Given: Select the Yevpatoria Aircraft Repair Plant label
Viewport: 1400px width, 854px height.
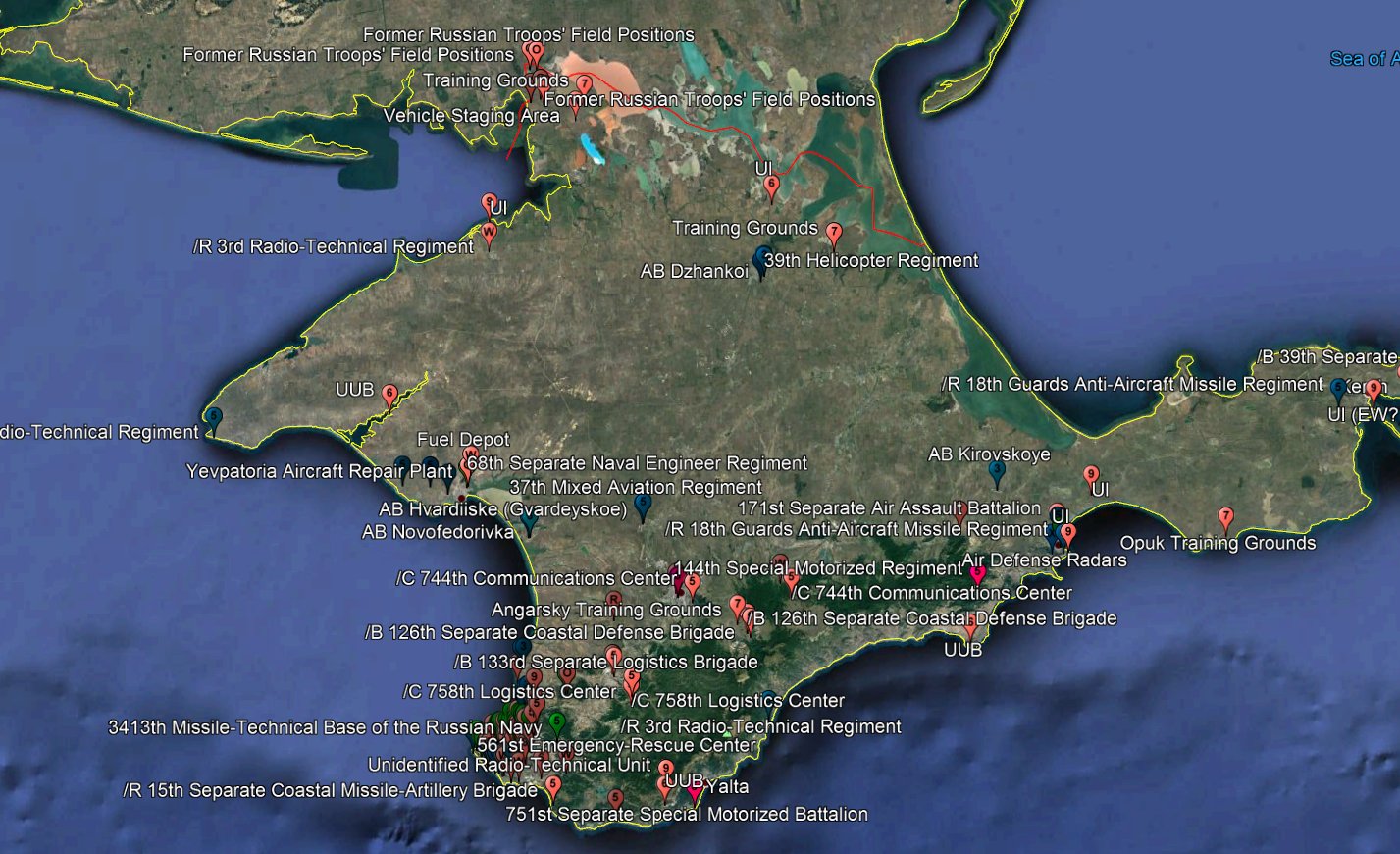Looking at the screenshot, I should pos(319,471).
